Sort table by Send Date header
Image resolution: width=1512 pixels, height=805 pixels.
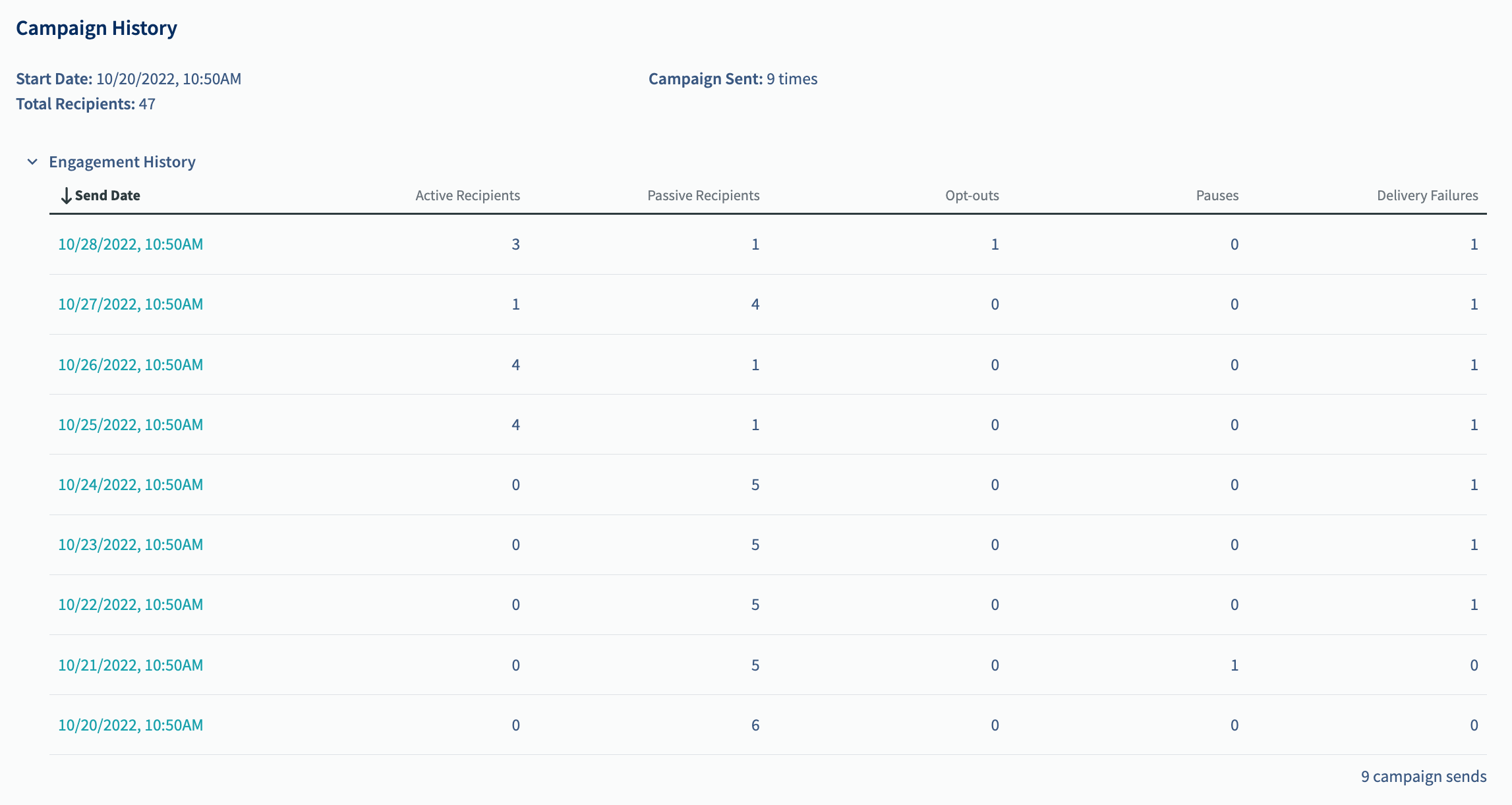[x=107, y=196]
